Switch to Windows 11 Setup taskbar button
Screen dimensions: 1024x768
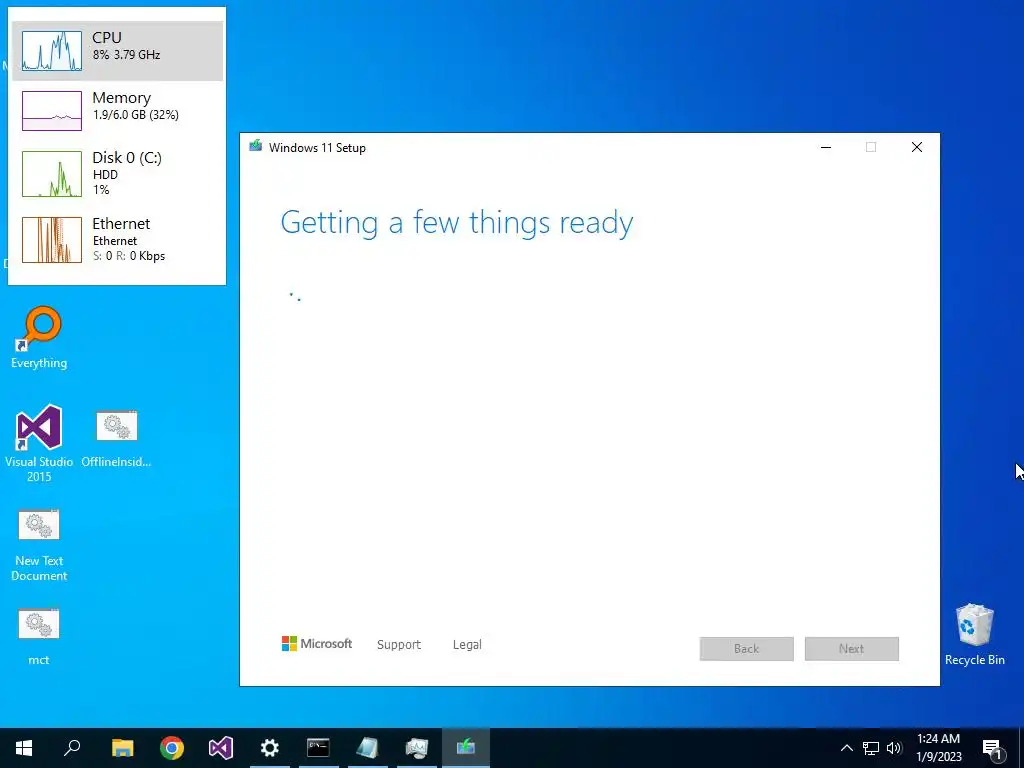click(x=466, y=748)
